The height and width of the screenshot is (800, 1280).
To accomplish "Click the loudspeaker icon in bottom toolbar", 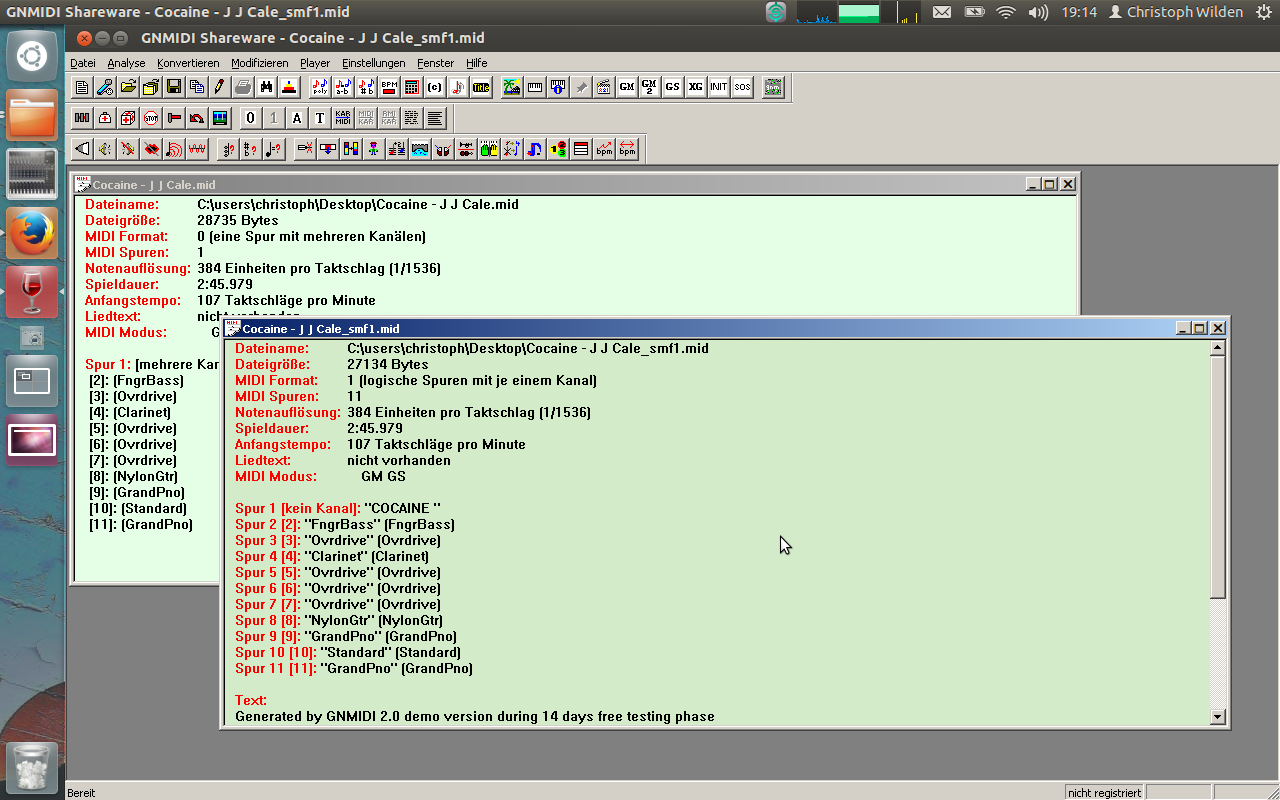I will tap(81, 148).
